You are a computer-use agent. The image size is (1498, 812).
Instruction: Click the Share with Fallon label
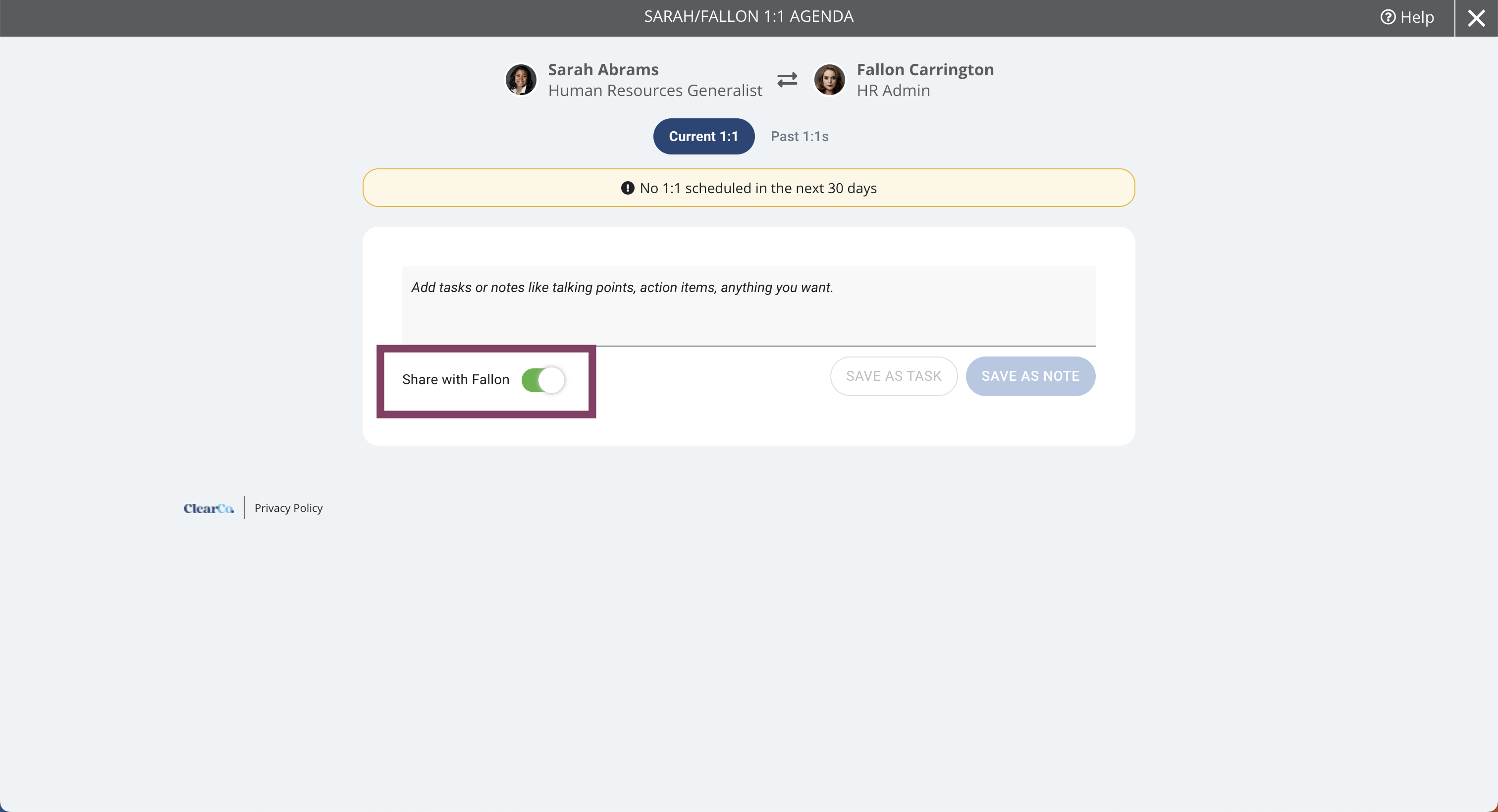click(455, 380)
